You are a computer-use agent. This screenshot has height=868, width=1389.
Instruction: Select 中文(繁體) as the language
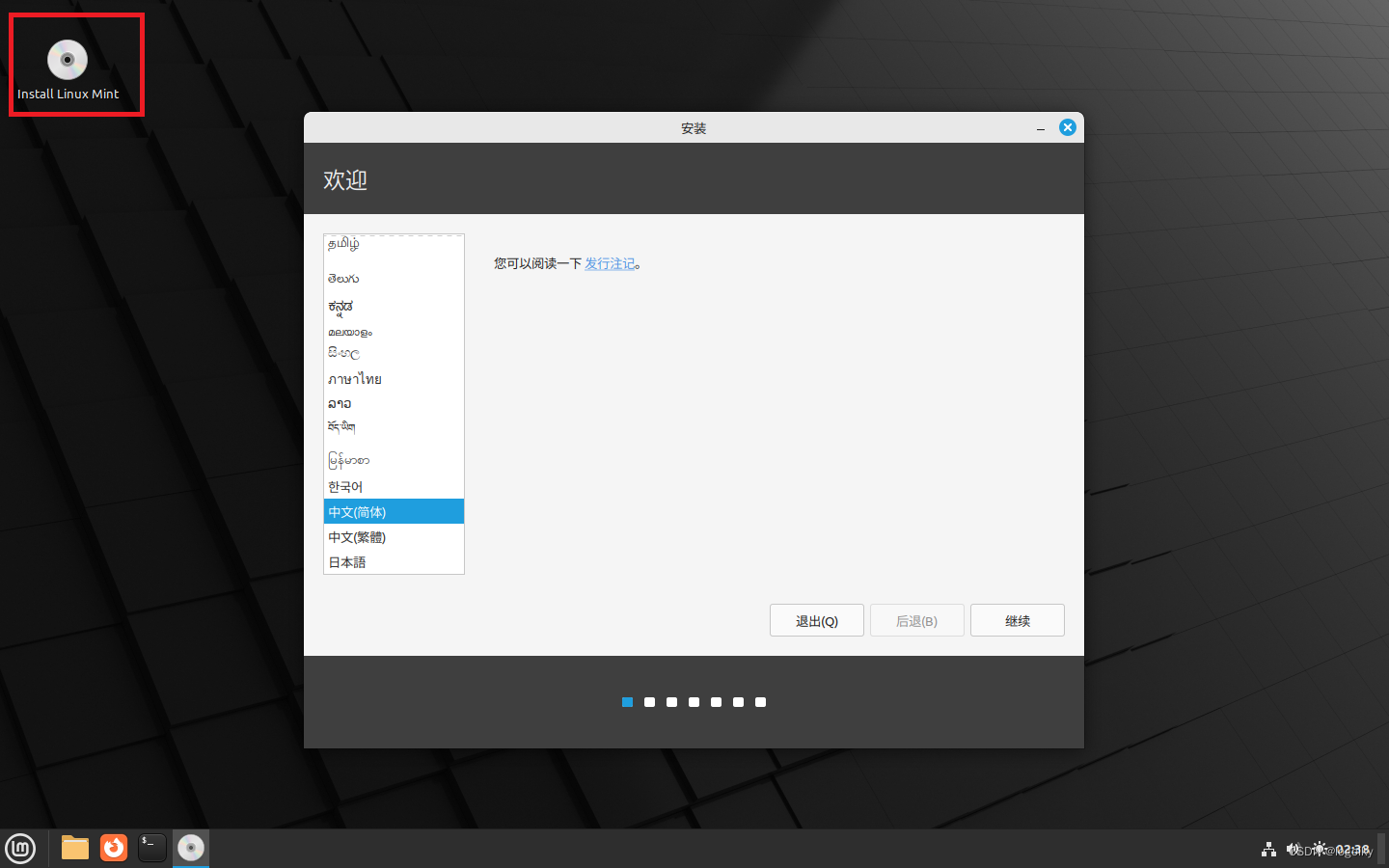357,537
